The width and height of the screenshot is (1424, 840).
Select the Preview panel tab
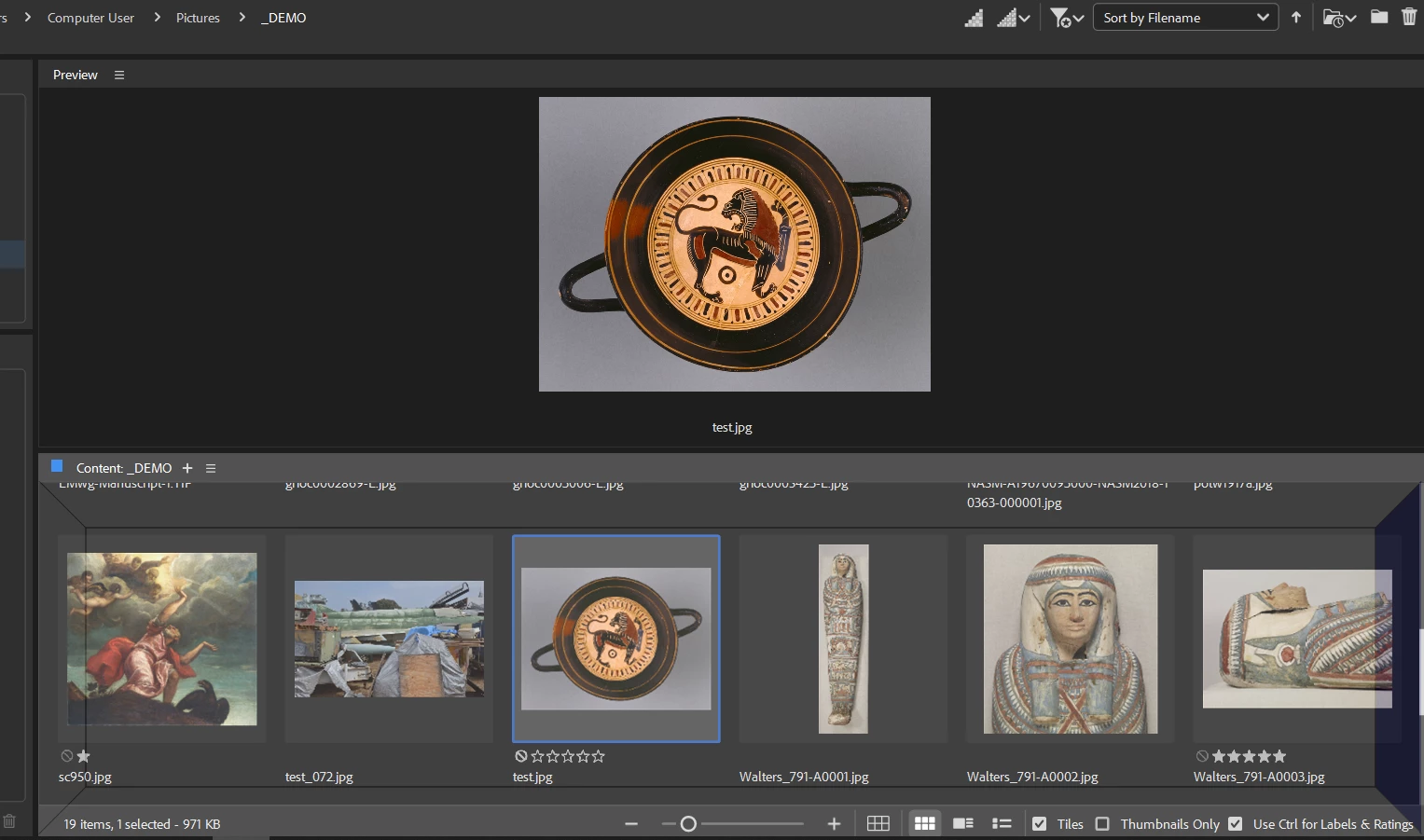(75, 75)
